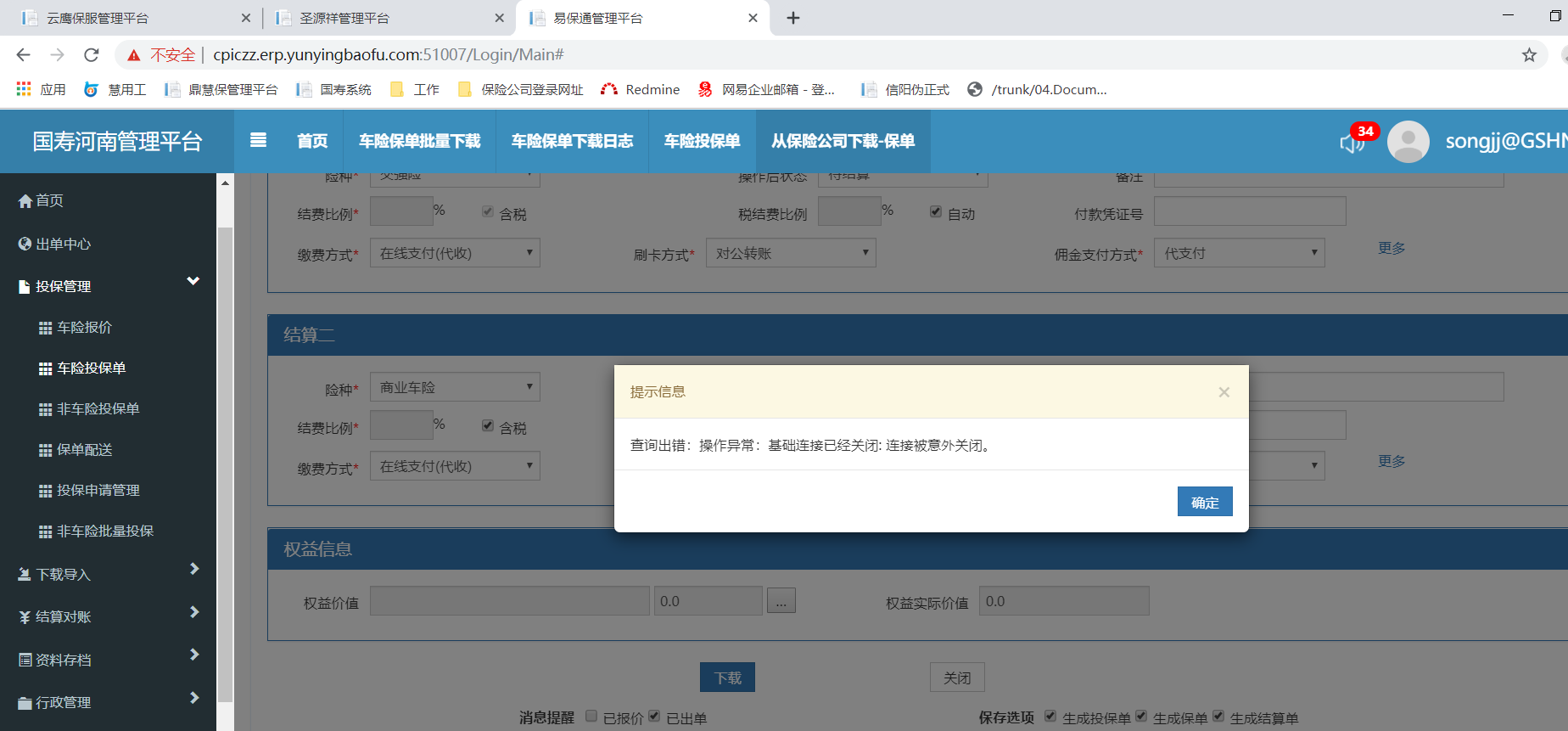Open notifications speaker icon with badge 34
The image size is (1568, 731).
coord(1351,143)
